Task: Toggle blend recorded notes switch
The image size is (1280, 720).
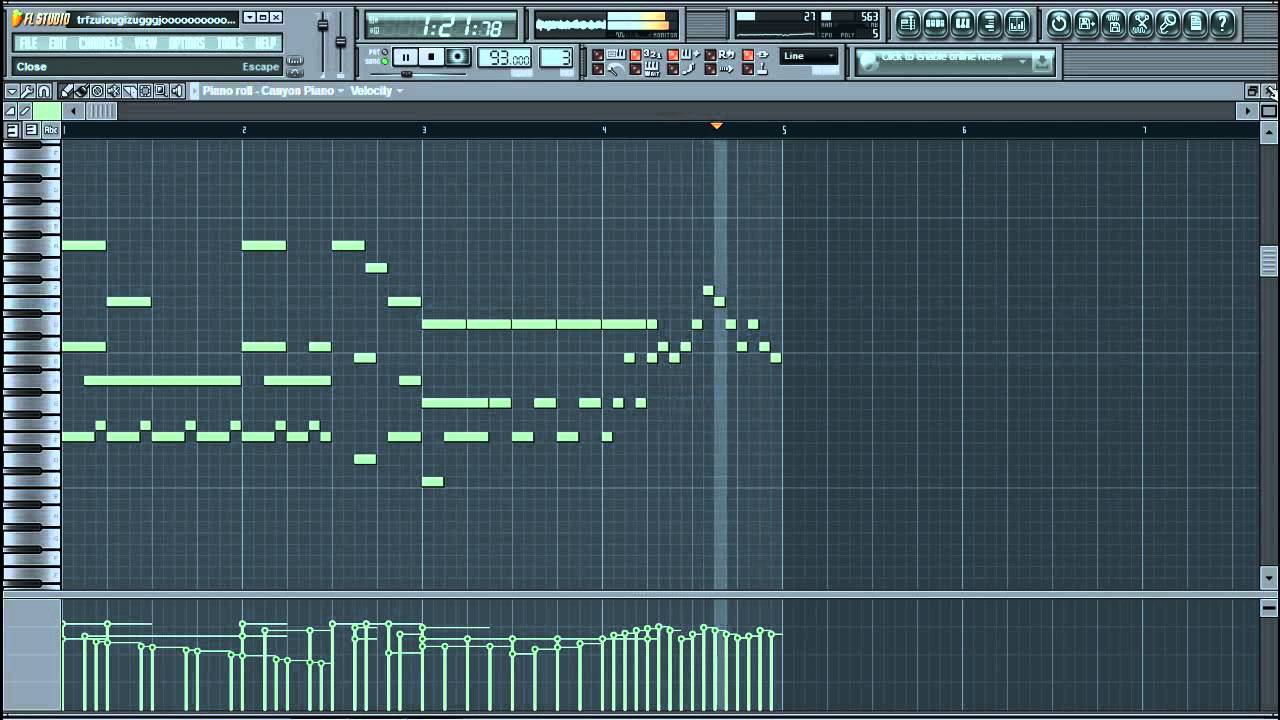Action: [672, 55]
